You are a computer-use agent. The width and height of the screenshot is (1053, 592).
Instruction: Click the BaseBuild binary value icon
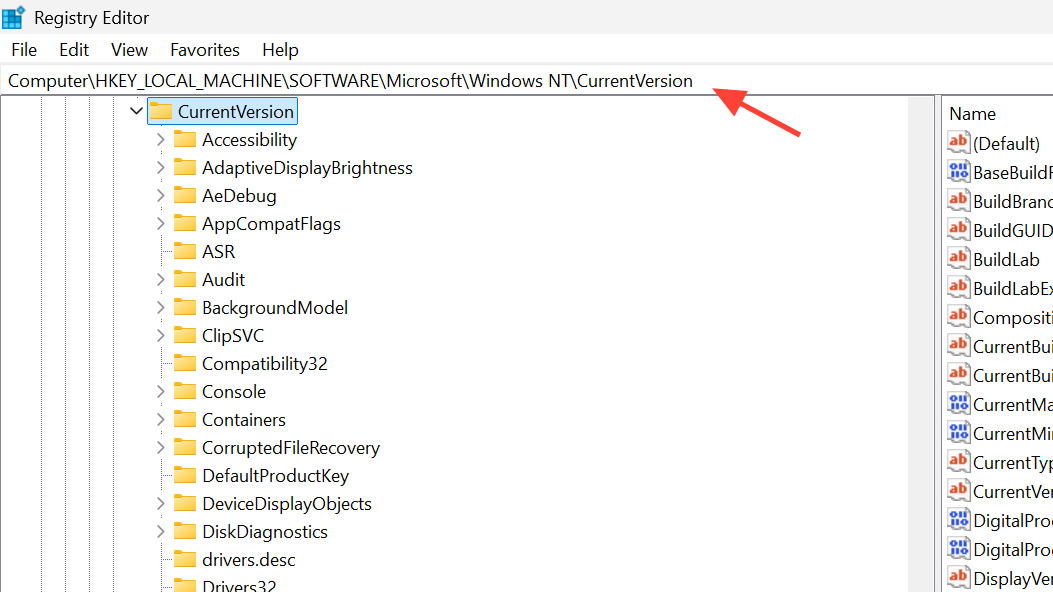coord(959,172)
